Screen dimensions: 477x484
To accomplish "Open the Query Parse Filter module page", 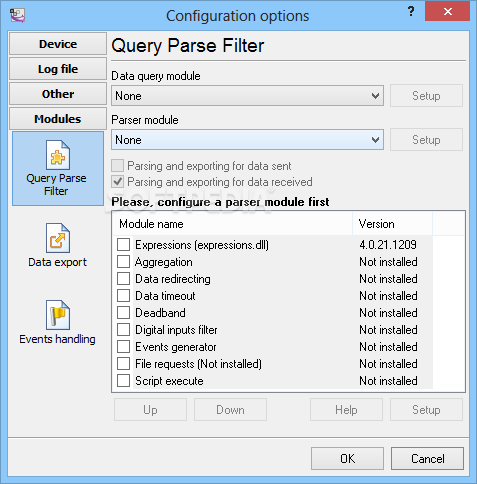I will [58, 168].
